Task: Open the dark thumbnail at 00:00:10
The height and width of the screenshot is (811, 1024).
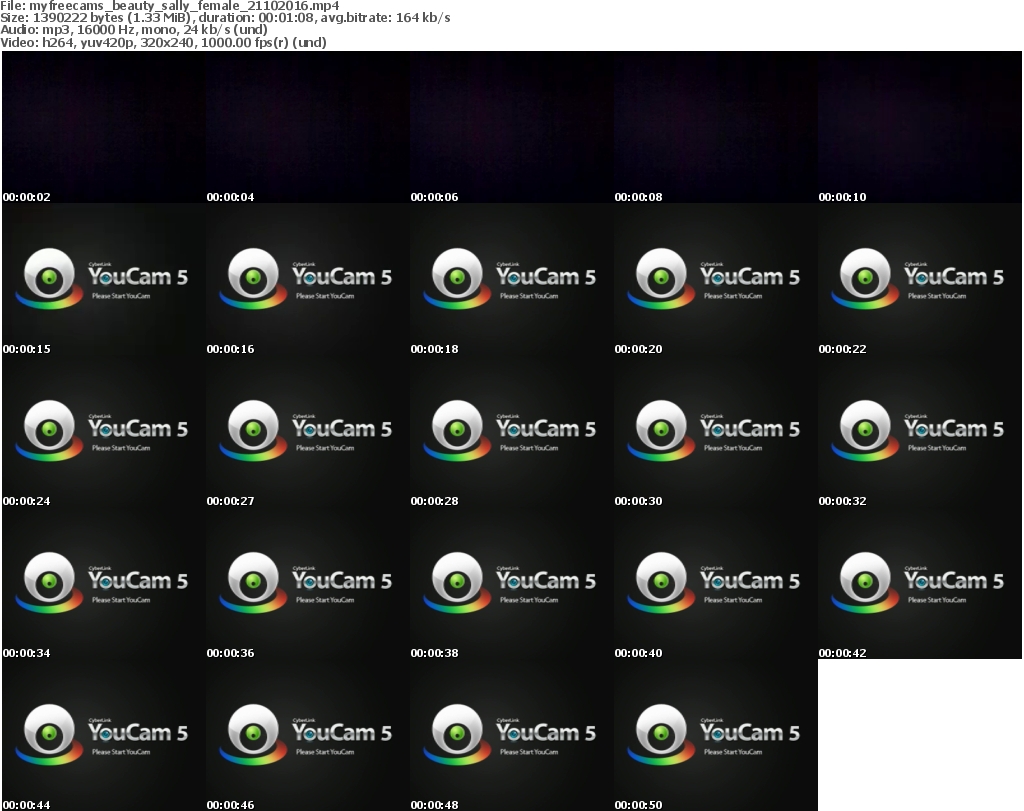Action: (x=919, y=127)
